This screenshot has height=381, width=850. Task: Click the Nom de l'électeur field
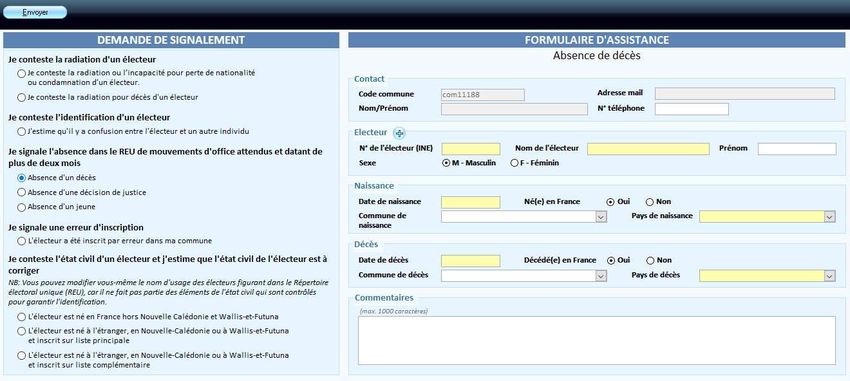(x=648, y=149)
